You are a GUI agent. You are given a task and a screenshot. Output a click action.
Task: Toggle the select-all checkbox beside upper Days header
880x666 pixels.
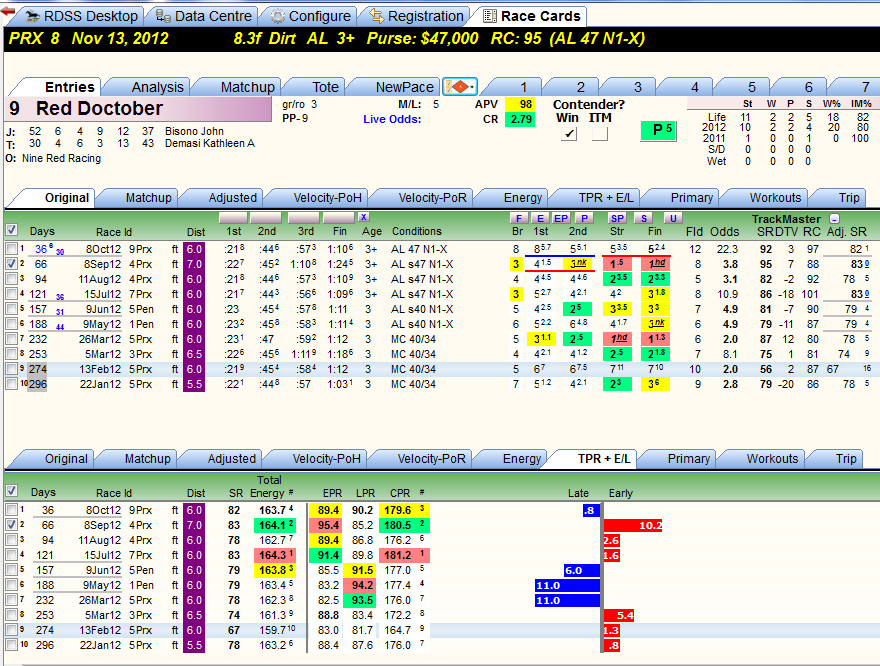[x=11, y=229]
